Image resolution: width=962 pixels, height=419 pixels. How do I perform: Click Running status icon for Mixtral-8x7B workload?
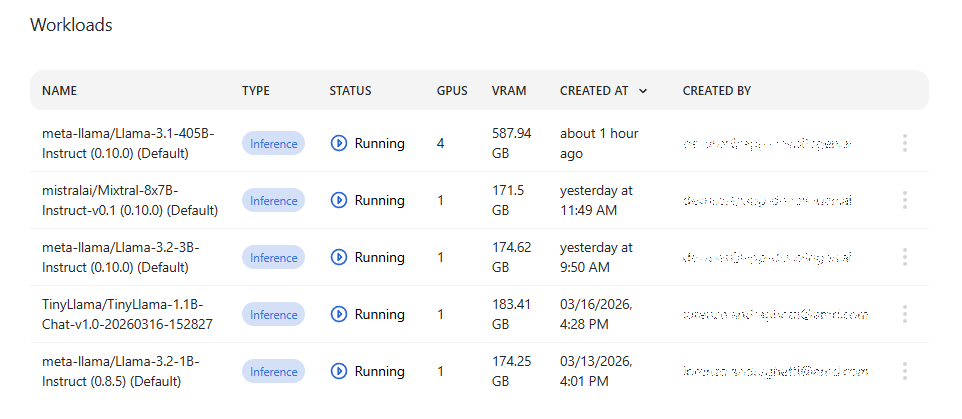(338, 200)
